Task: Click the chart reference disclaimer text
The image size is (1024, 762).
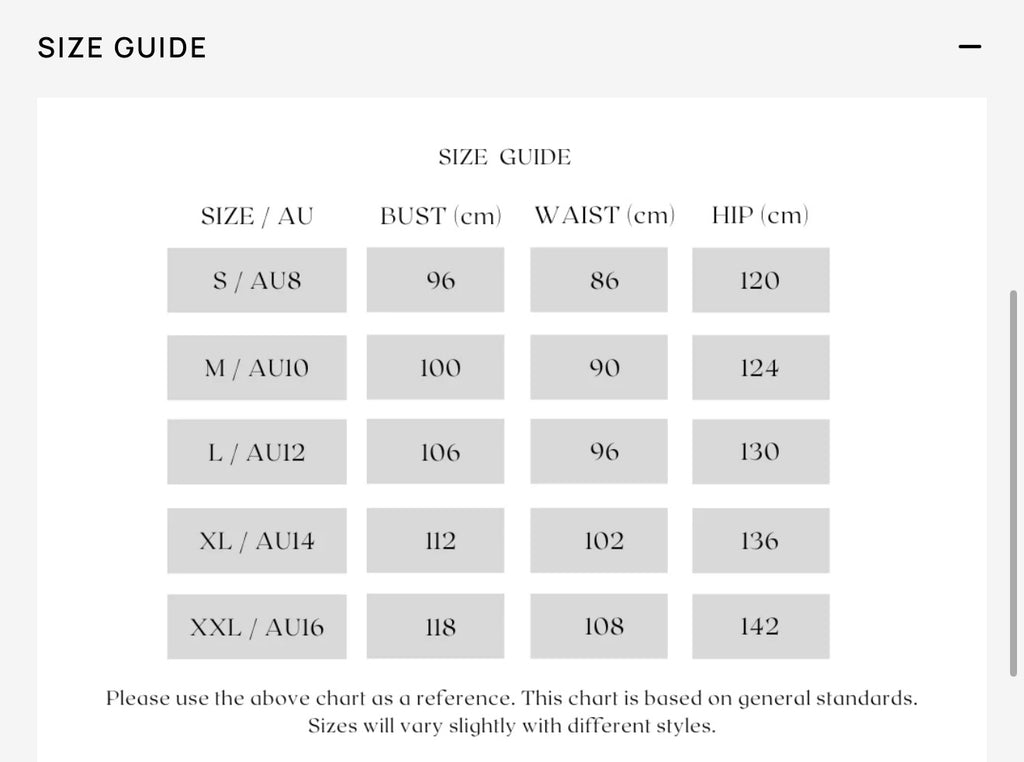Action: 512,712
